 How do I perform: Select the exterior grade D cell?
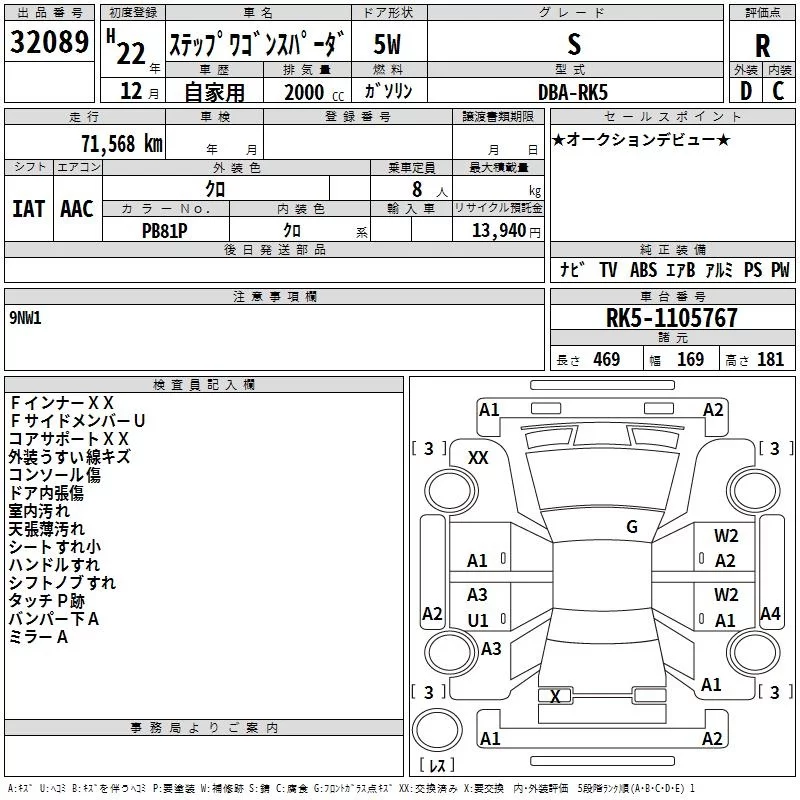click(x=745, y=90)
